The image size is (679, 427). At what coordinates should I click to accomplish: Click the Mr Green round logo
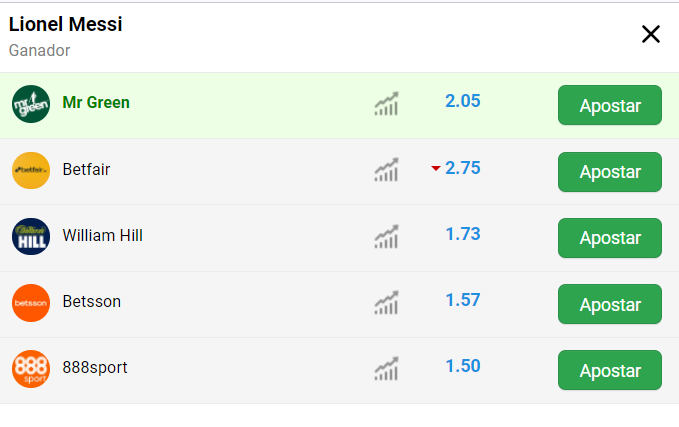click(x=31, y=104)
